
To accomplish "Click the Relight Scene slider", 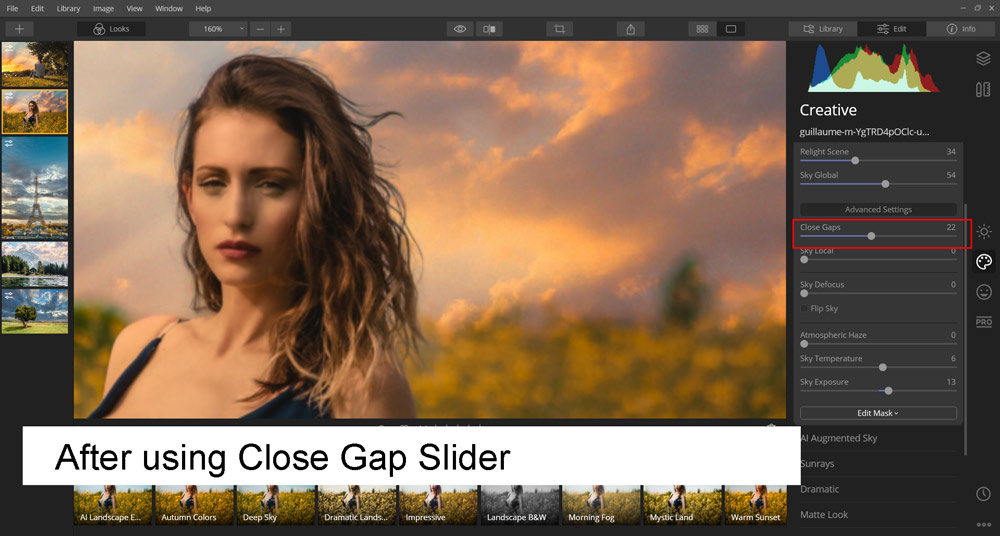I will click(878, 160).
